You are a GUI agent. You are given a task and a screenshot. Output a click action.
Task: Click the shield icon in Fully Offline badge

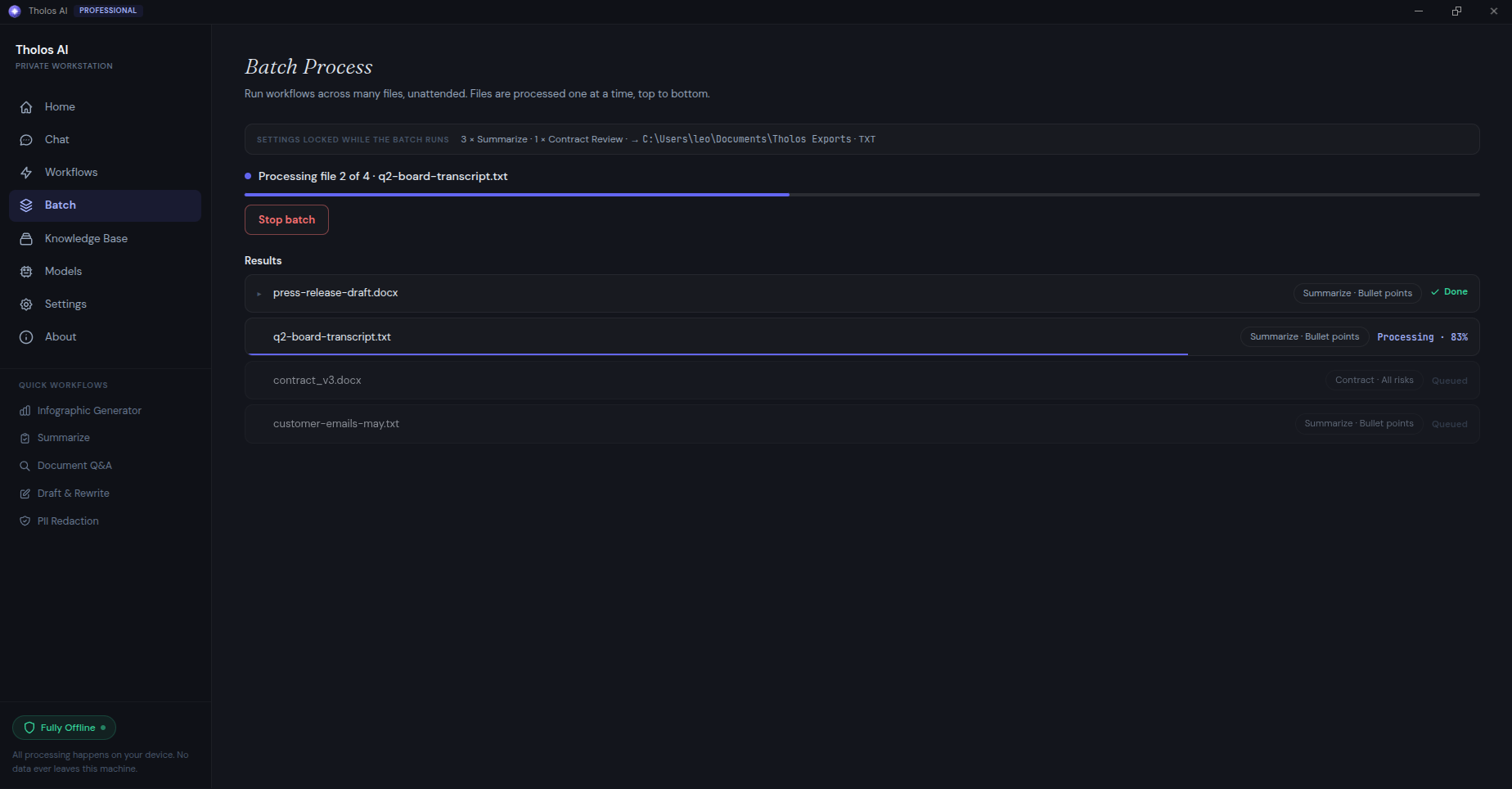29,728
